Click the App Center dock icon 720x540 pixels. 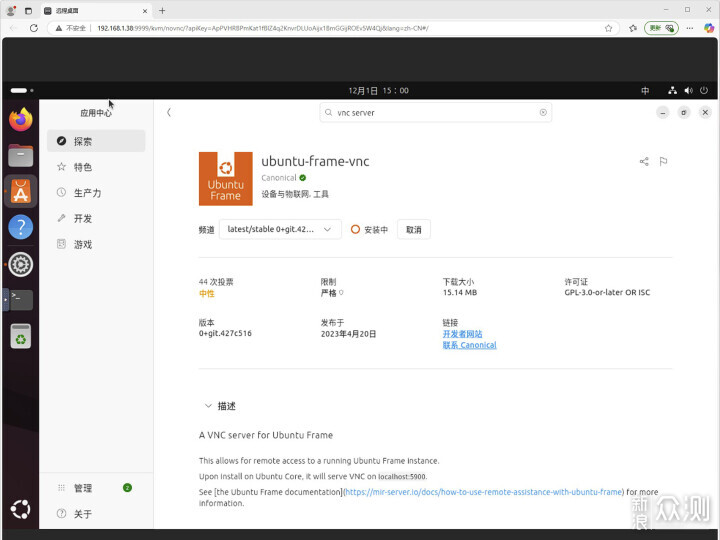coord(21,191)
